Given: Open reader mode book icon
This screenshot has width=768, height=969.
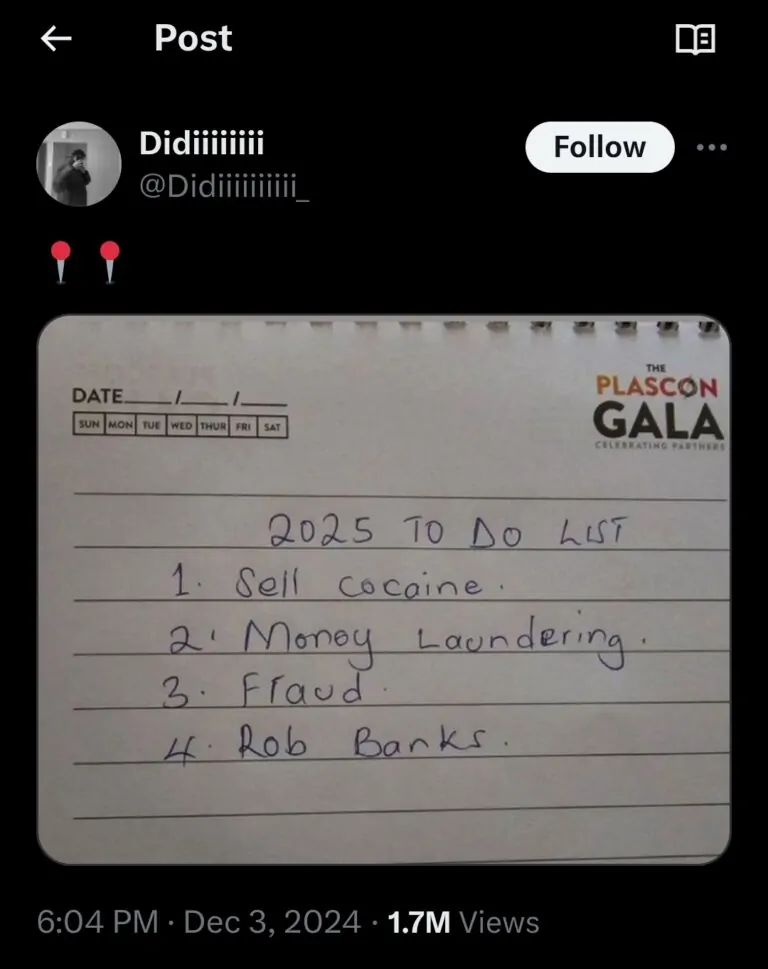Looking at the screenshot, I should [695, 39].
